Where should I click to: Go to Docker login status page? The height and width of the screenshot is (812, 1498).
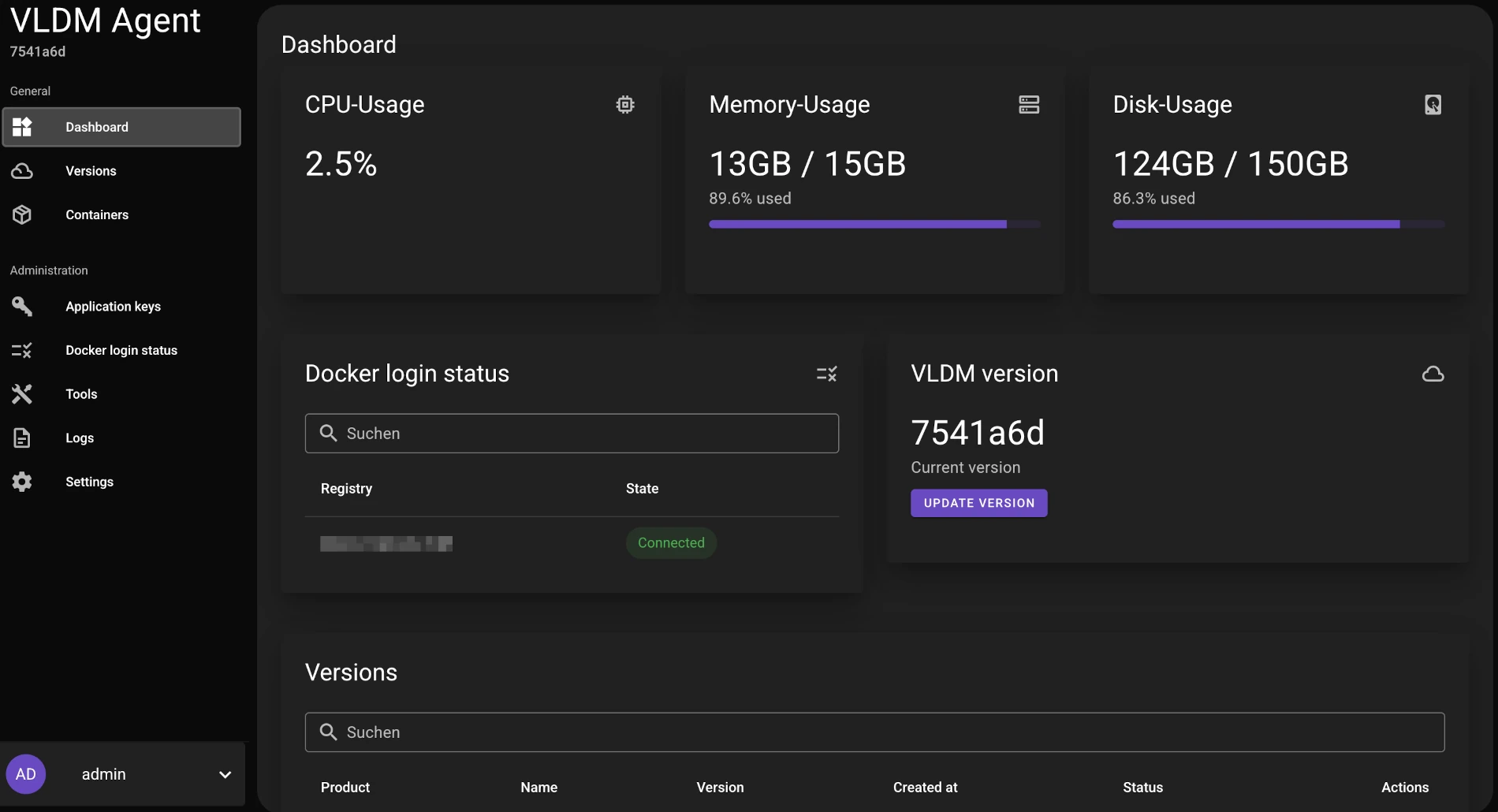(x=121, y=351)
